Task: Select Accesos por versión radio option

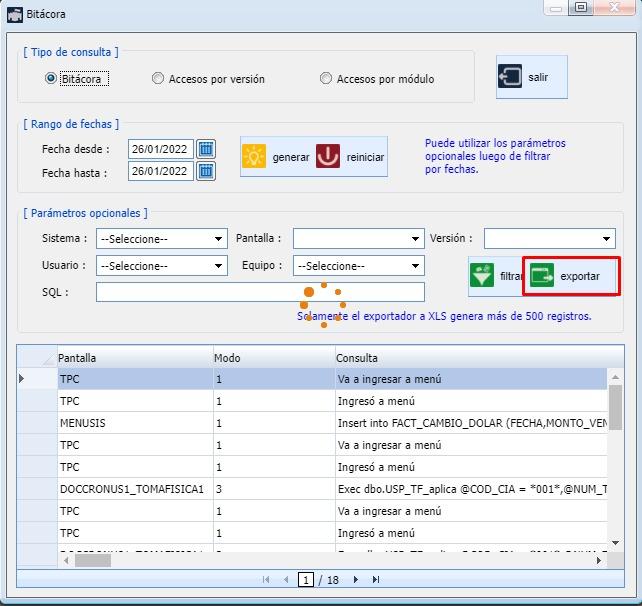Action: (158, 78)
